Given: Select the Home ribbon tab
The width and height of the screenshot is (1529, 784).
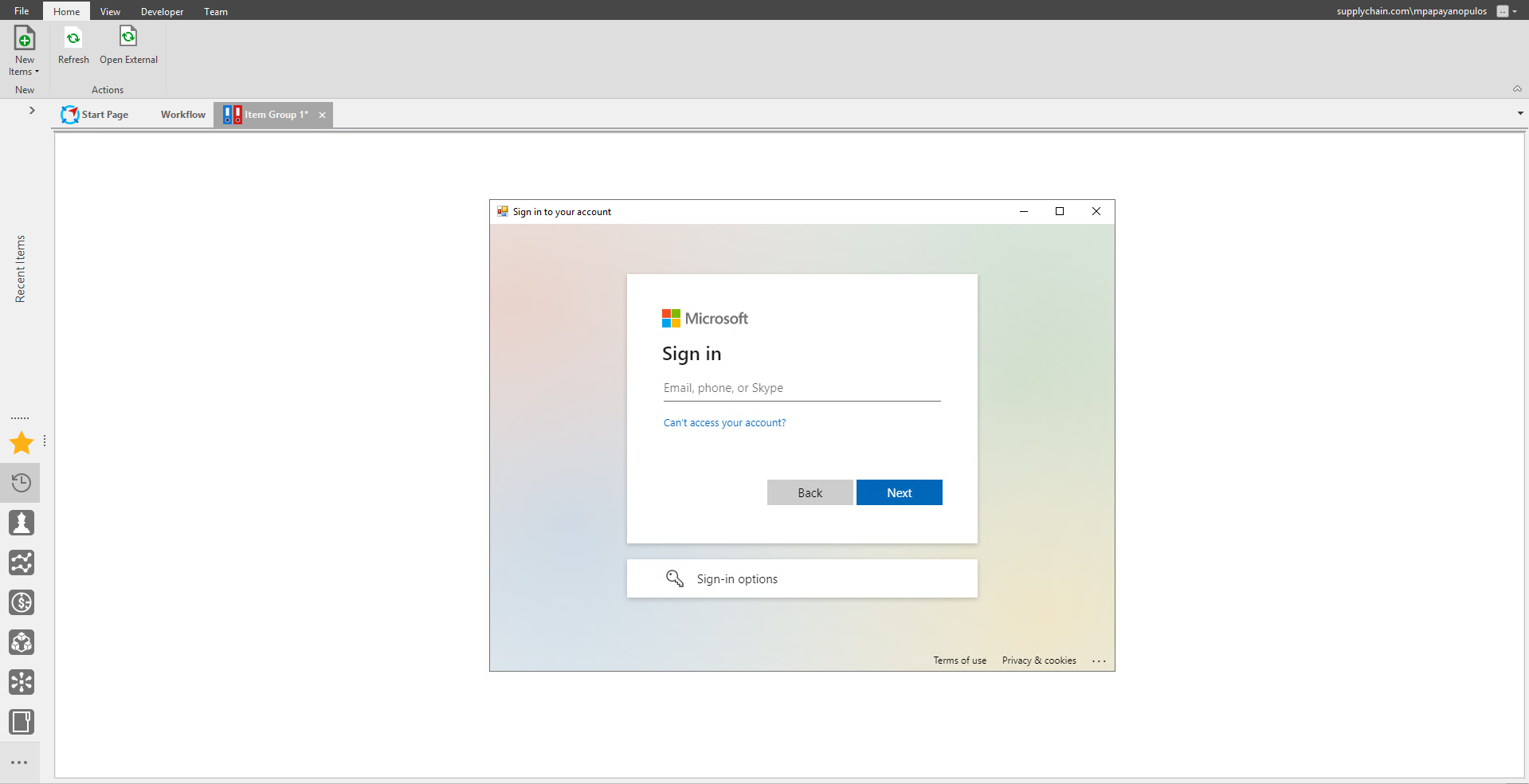Looking at the screenshot, I should pos(67,11).
